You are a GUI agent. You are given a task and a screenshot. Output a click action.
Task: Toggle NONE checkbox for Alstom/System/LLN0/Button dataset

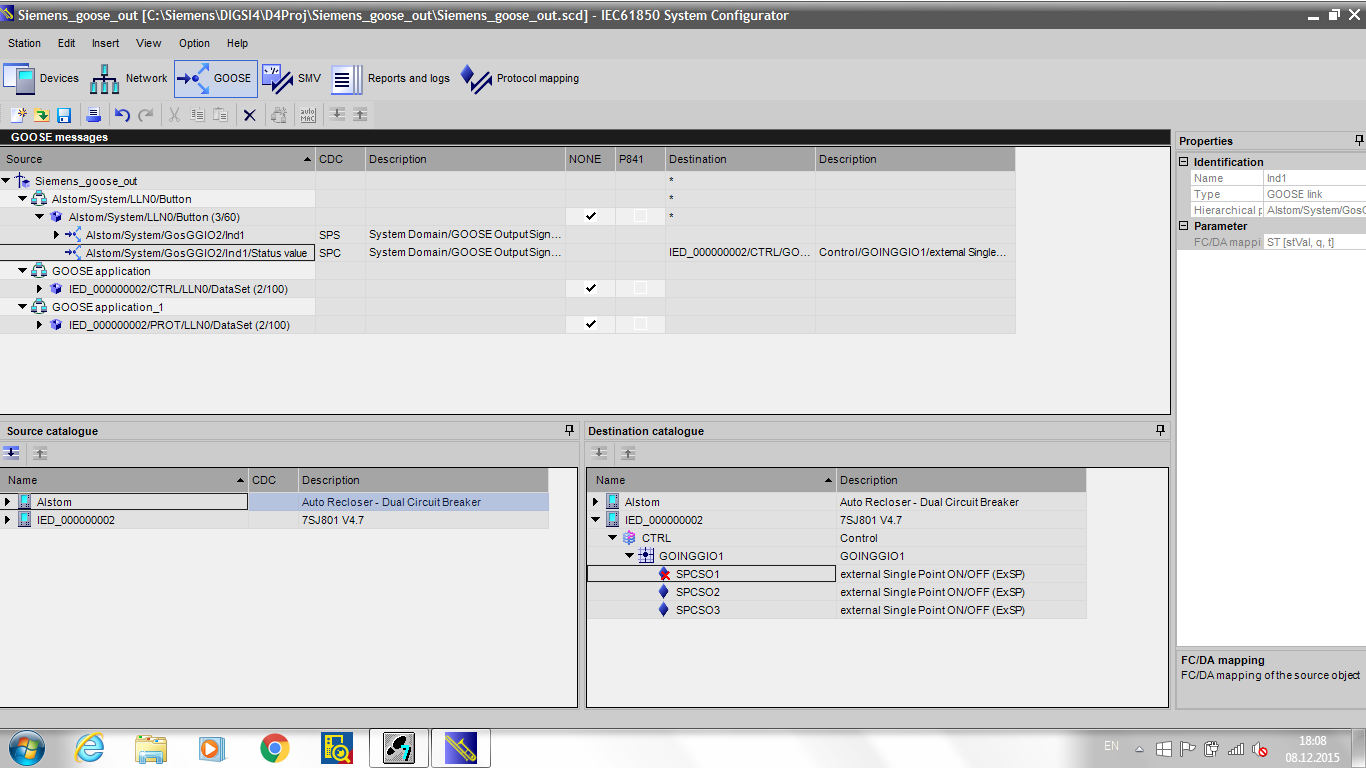[589, 216]
